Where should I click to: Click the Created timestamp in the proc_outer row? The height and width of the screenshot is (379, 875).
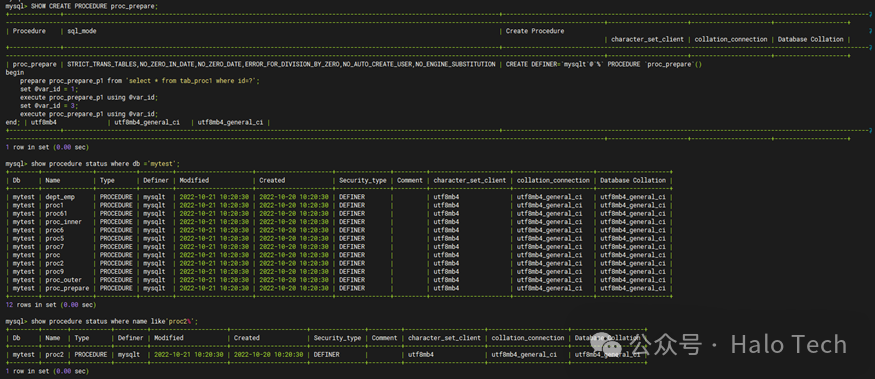294,280
